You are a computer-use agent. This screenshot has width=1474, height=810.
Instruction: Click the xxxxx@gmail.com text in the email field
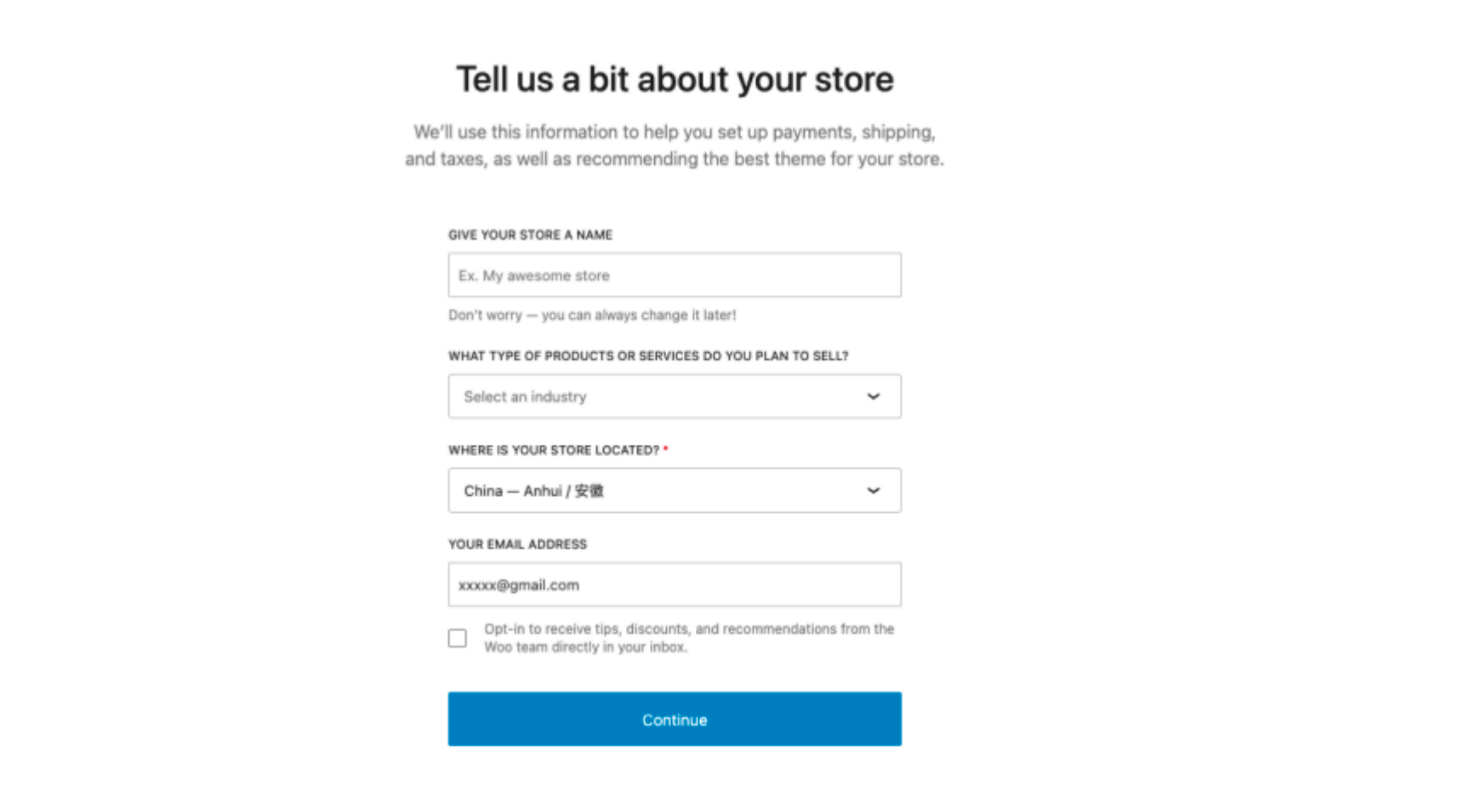click(x=519, y=585)
